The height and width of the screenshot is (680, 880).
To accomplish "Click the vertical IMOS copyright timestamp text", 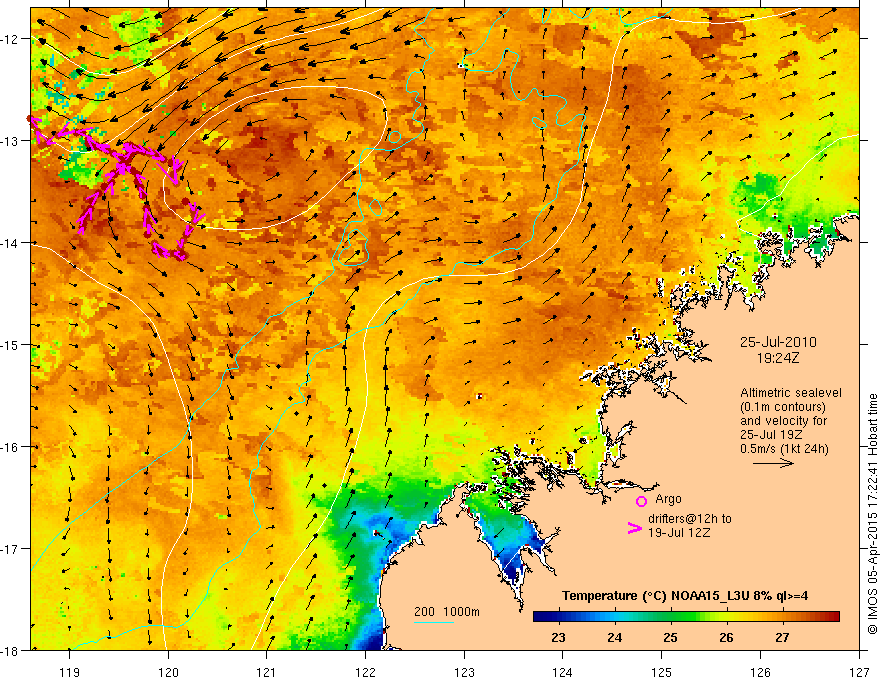I will 873,515.
